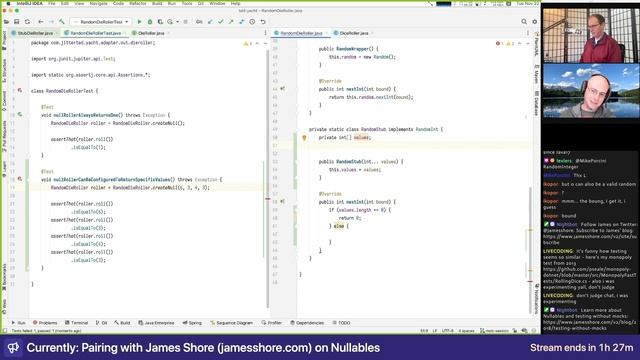This screenshot has width=640, height=360.
Task: Click the jamesshore.com testing-without-mocks chat link
Action: [590, 325]
